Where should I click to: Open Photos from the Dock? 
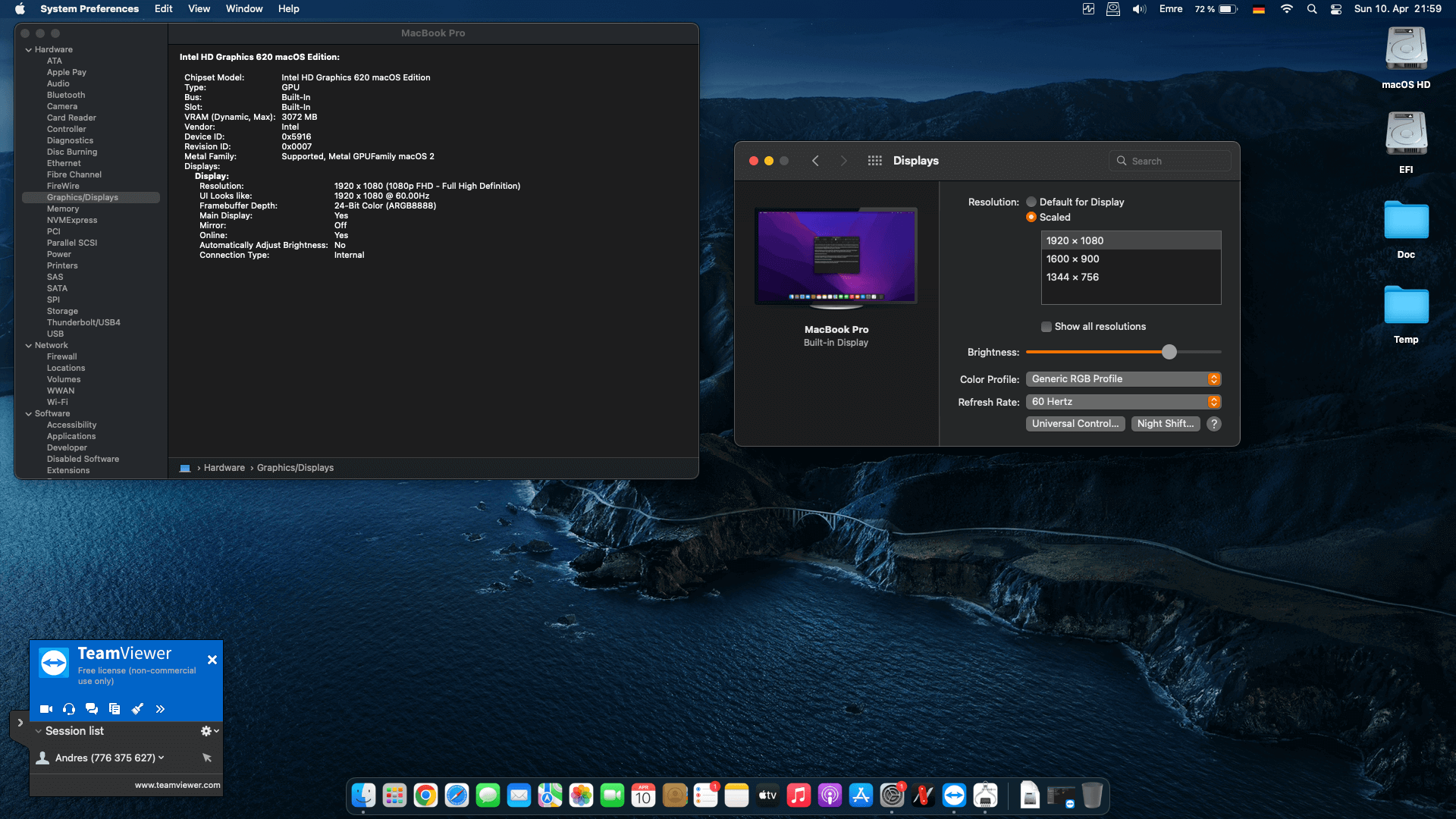tap(581, 795)
